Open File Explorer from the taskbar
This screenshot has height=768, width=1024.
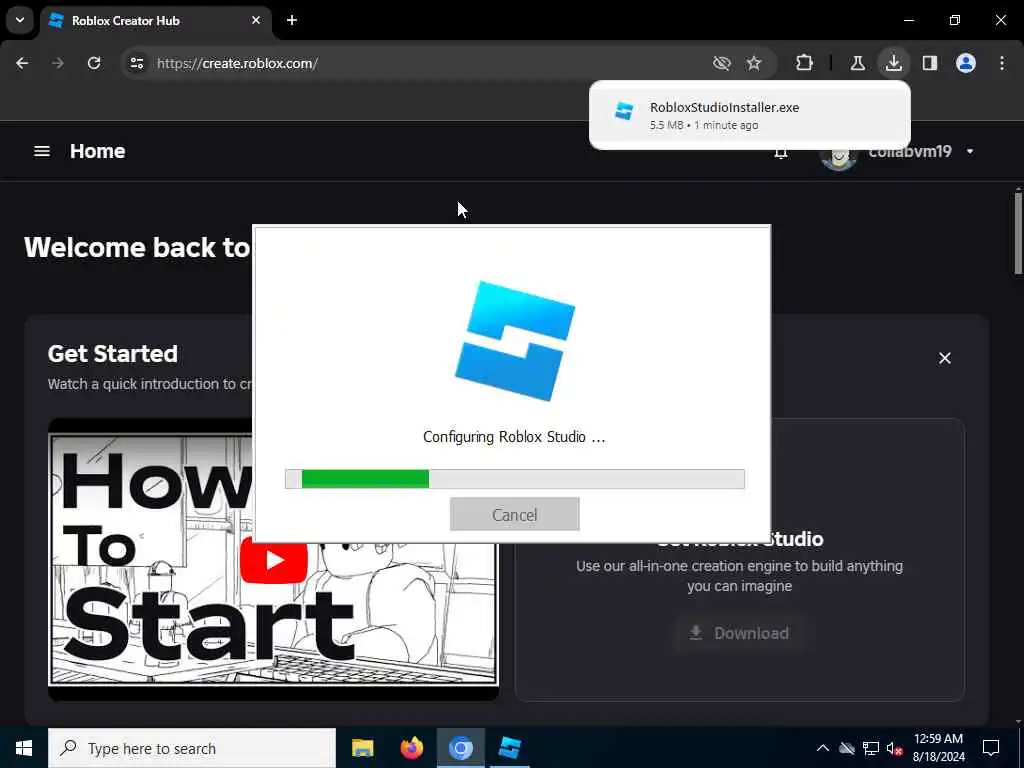tap(362, 748)
